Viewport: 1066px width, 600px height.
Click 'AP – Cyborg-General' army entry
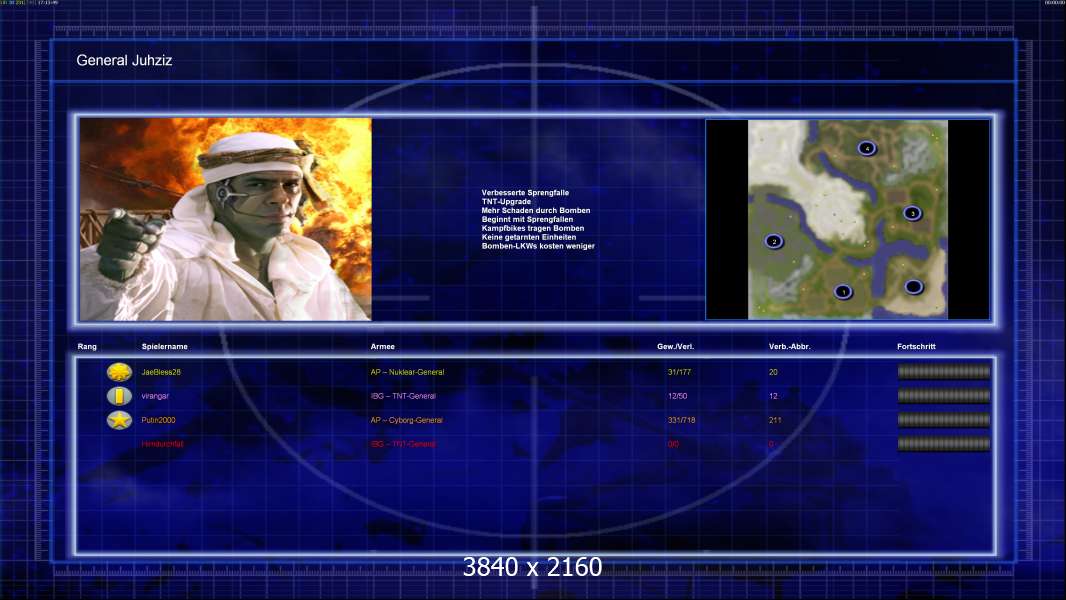pyautogui.click(x=407, y=420)
